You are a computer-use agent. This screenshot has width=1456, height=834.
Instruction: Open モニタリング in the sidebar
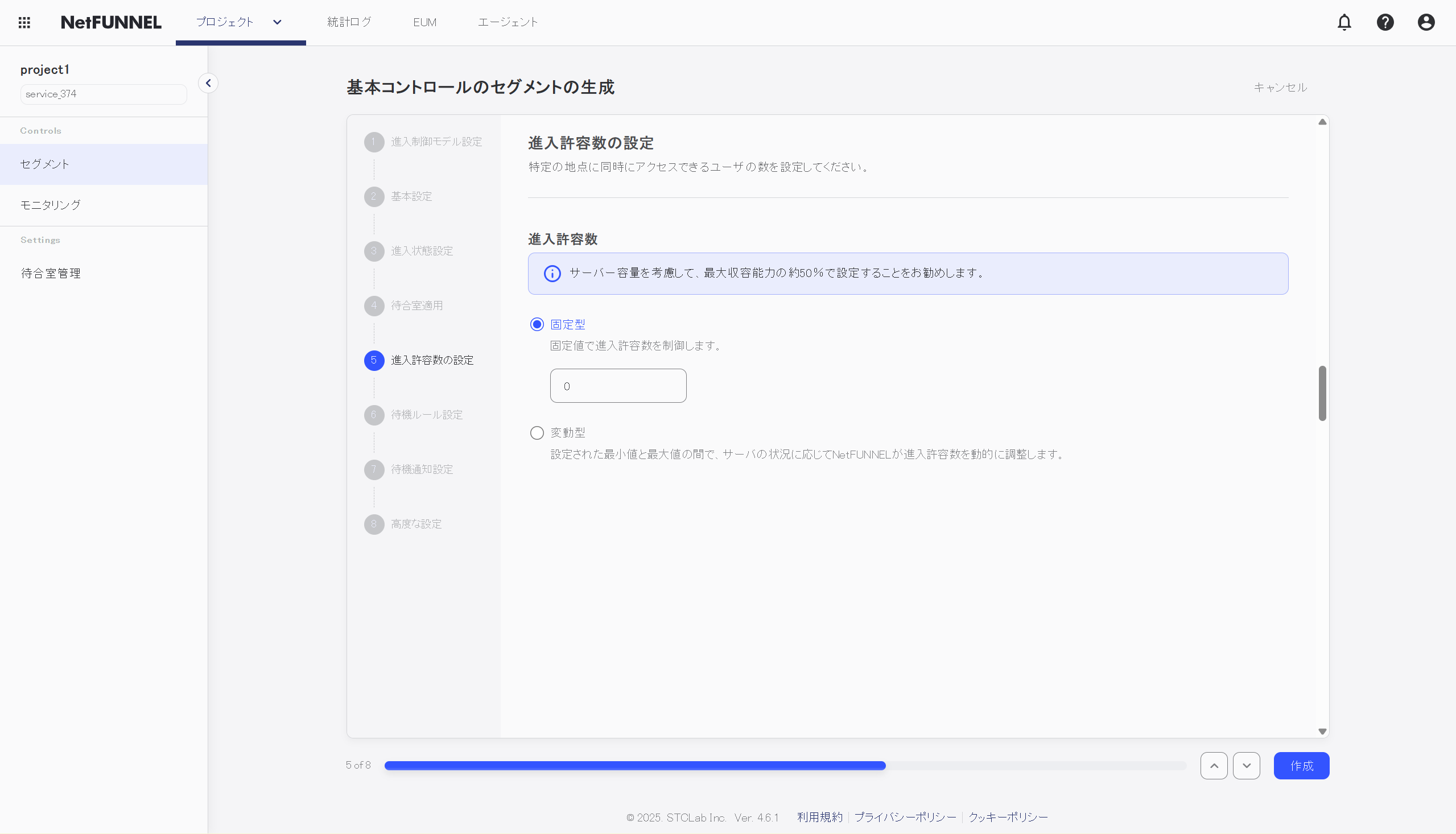point(51,204)
